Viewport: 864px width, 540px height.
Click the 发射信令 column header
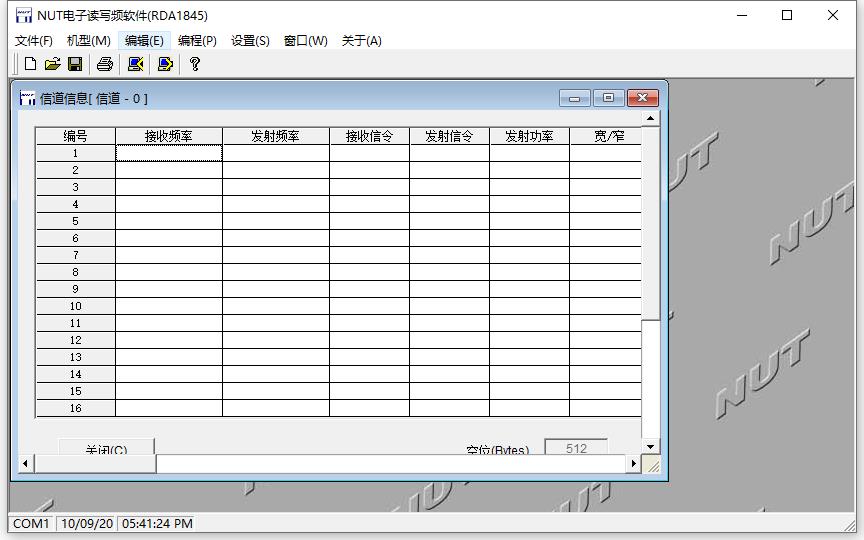[x=449, y=136]
